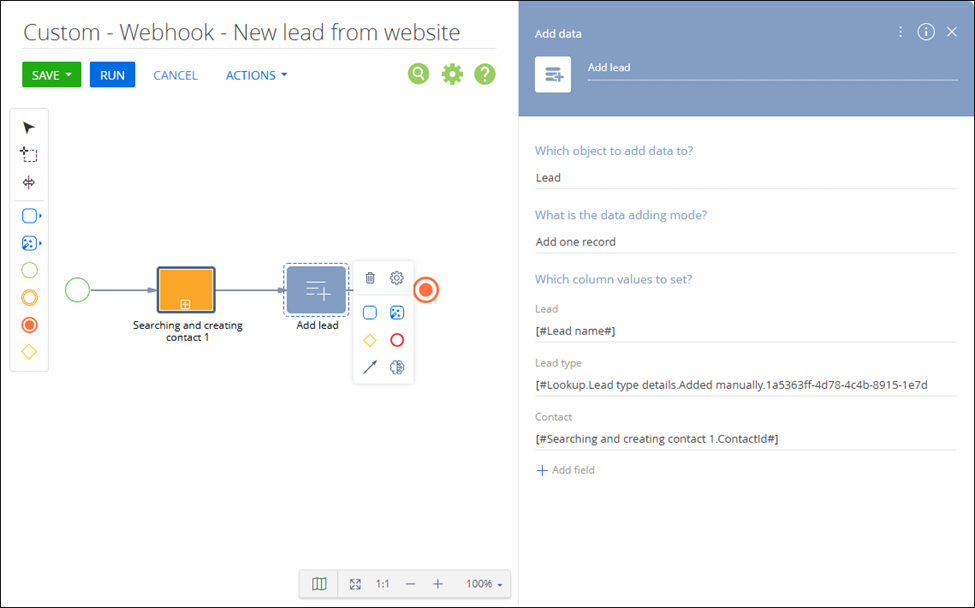Image resolution: width=975 pixels, height=608 pixels.
Task: Delete the Add lead element via trash icon
Action: 370,279
